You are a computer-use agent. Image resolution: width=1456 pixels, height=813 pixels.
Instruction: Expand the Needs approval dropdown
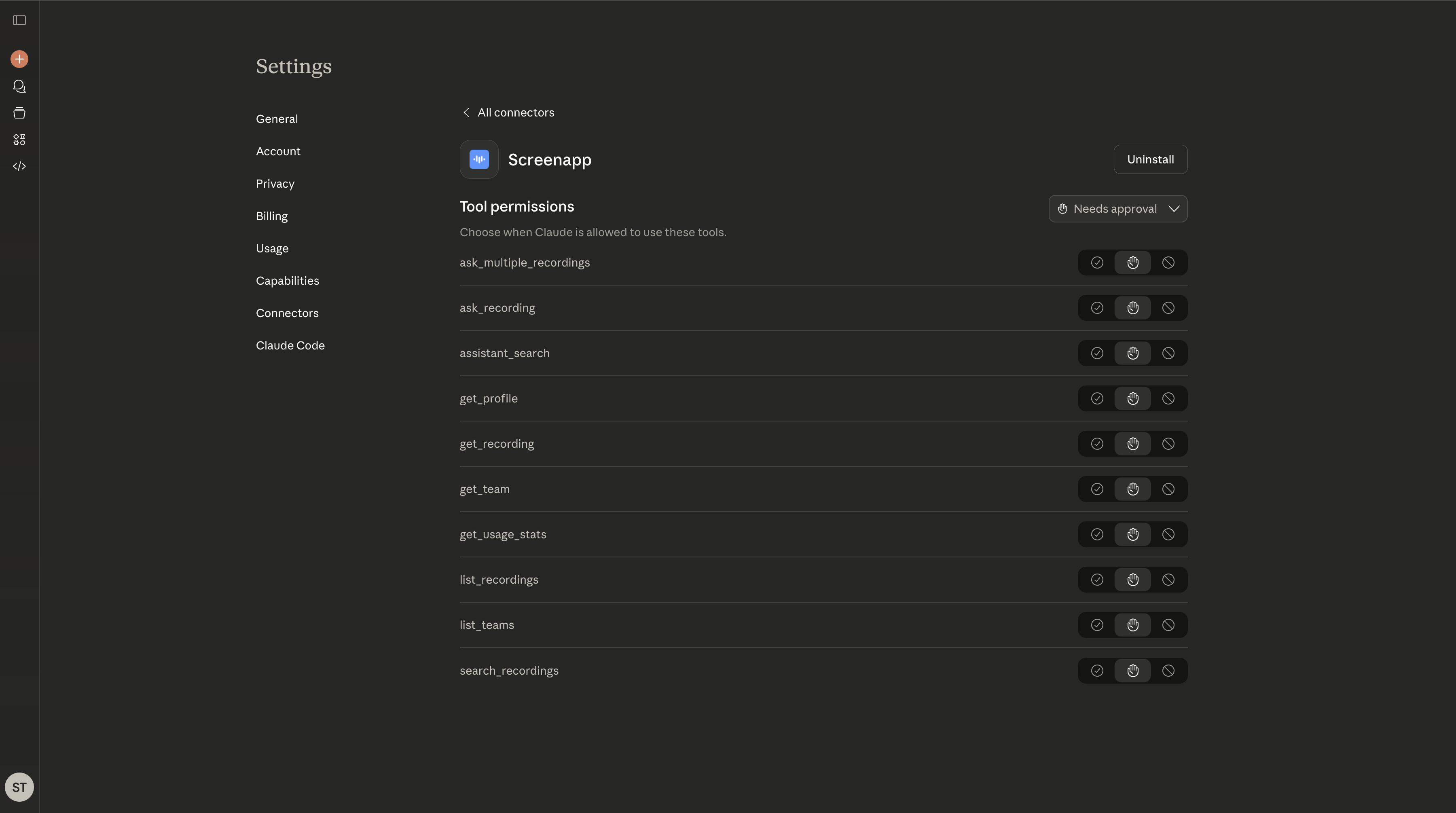[x=1117, y=209]
